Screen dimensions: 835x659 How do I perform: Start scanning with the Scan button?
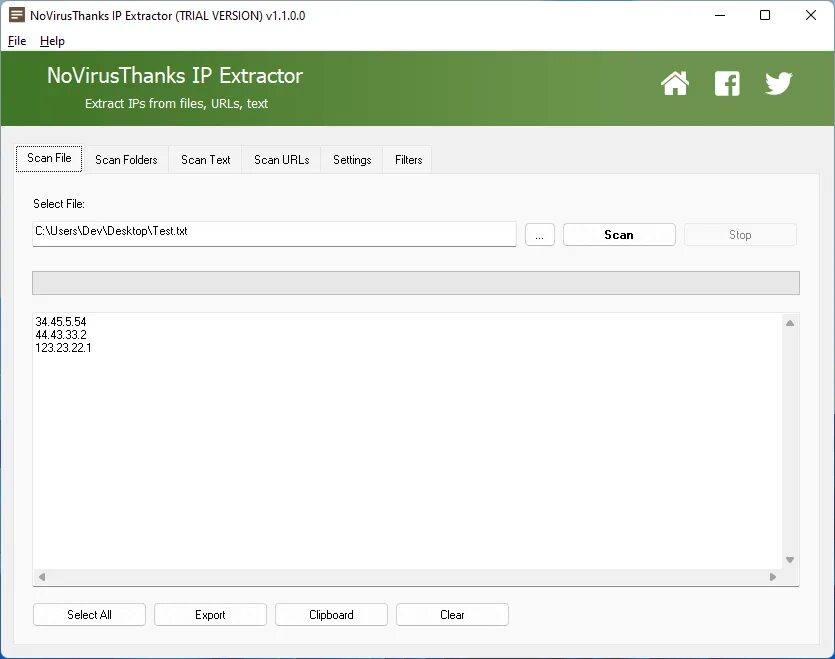[619, 235]
